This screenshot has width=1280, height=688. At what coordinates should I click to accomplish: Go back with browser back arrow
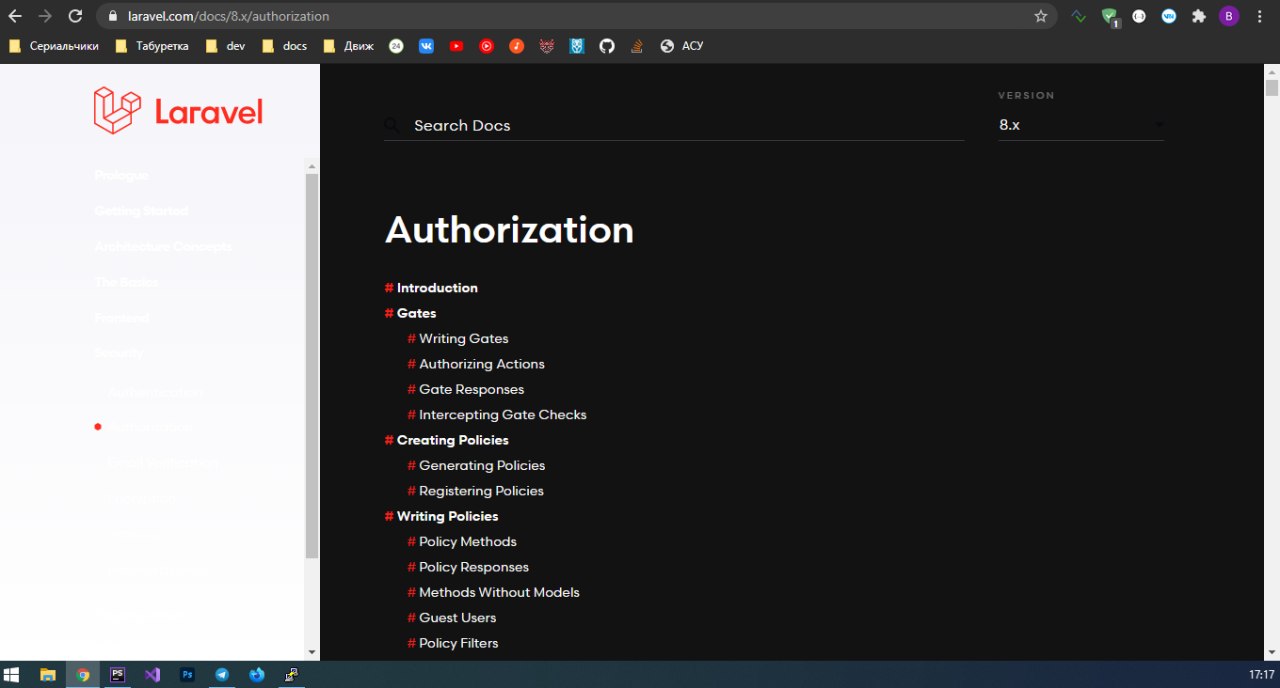(15, 16)
